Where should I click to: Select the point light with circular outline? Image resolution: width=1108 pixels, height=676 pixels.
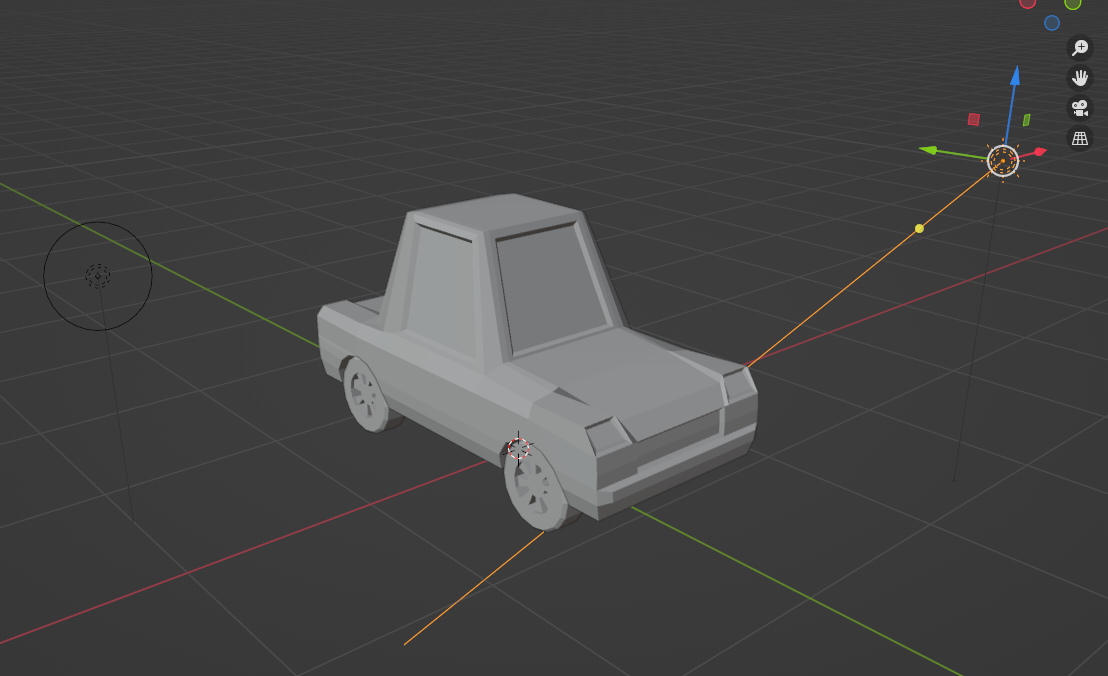(98, 276)
